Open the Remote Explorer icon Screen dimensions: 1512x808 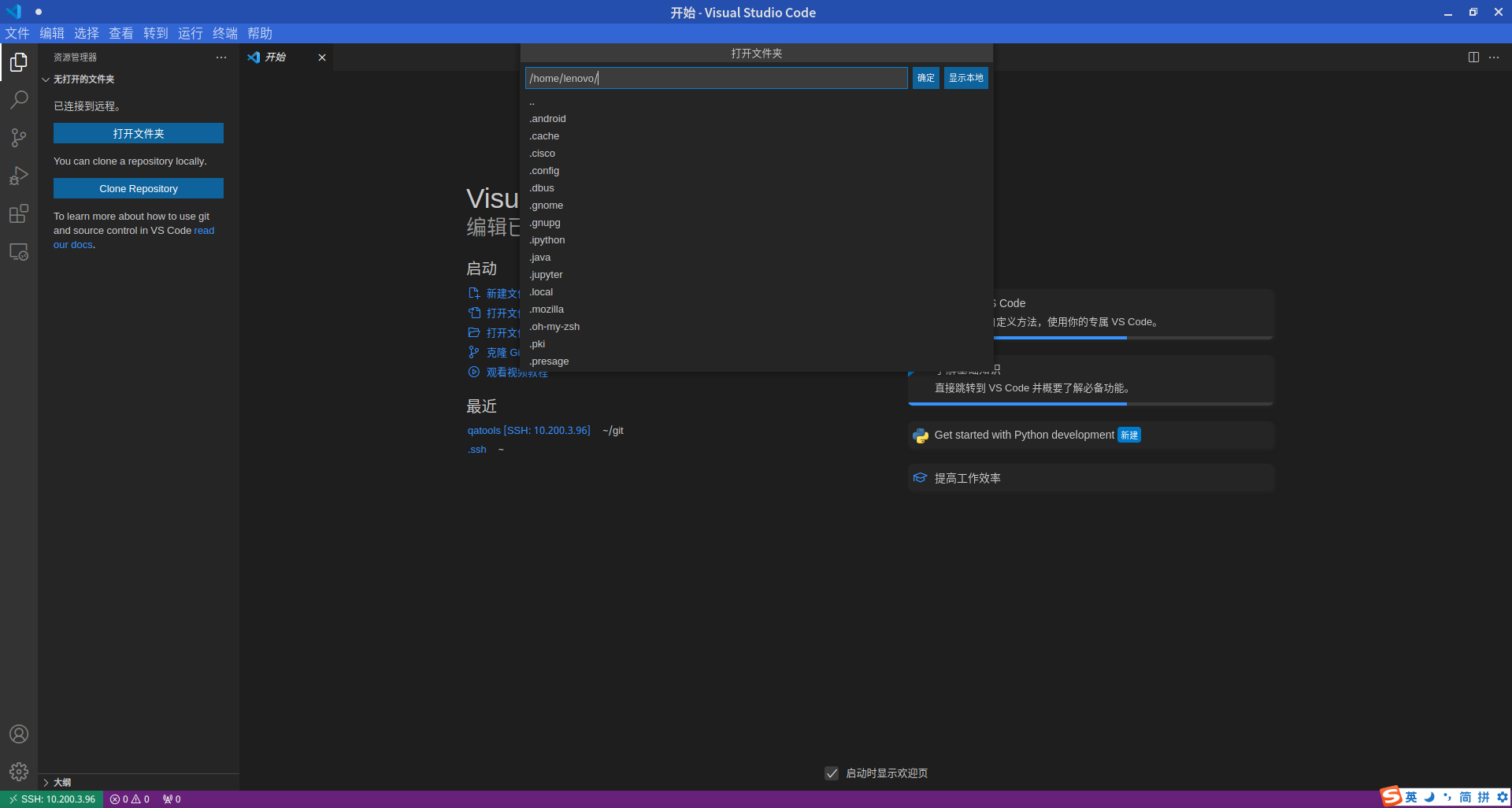[x=19, y=252]
